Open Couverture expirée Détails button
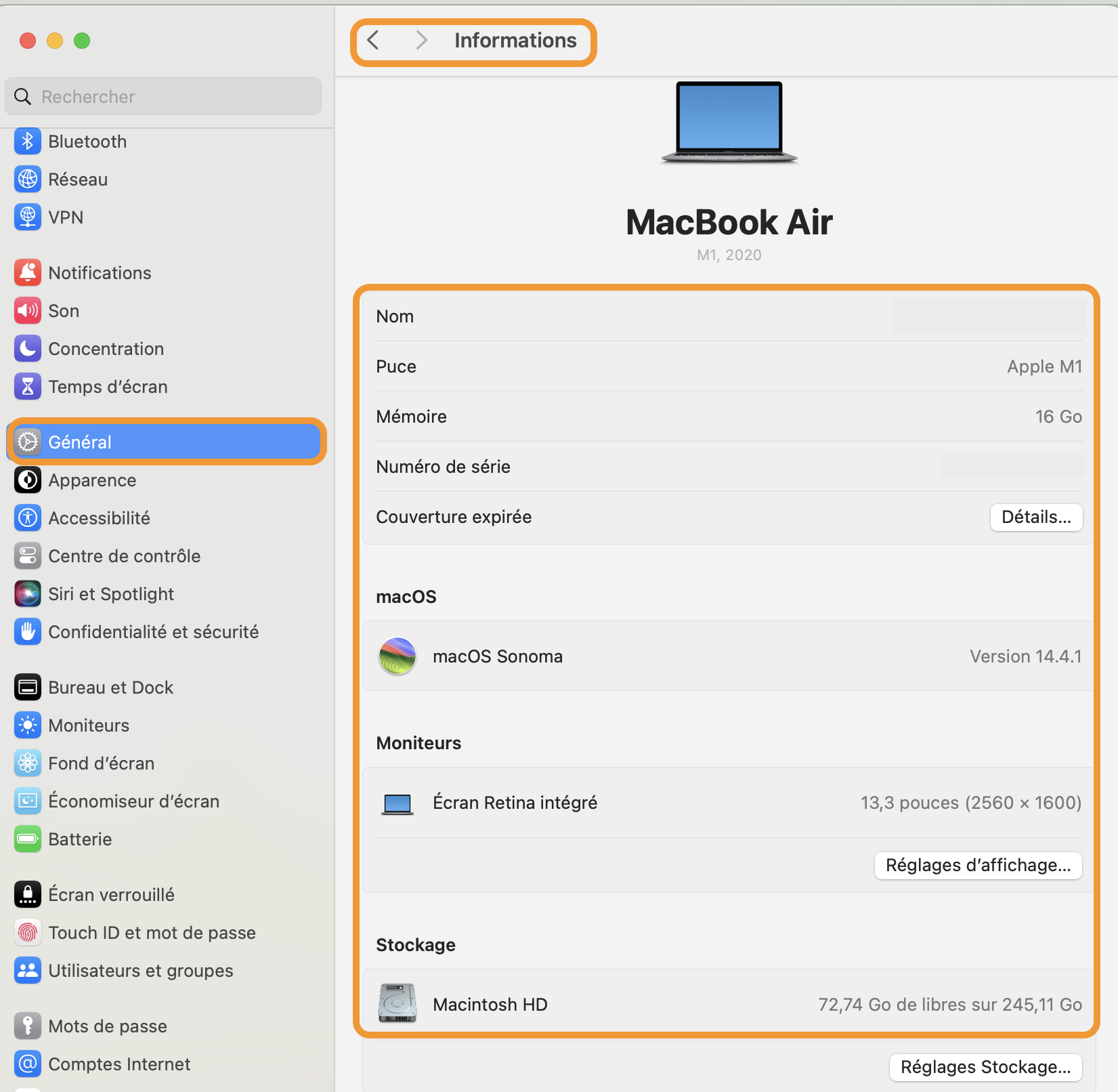Image resolution: width=1118 pixels, height=1092 pixels. pos(1036,517)
